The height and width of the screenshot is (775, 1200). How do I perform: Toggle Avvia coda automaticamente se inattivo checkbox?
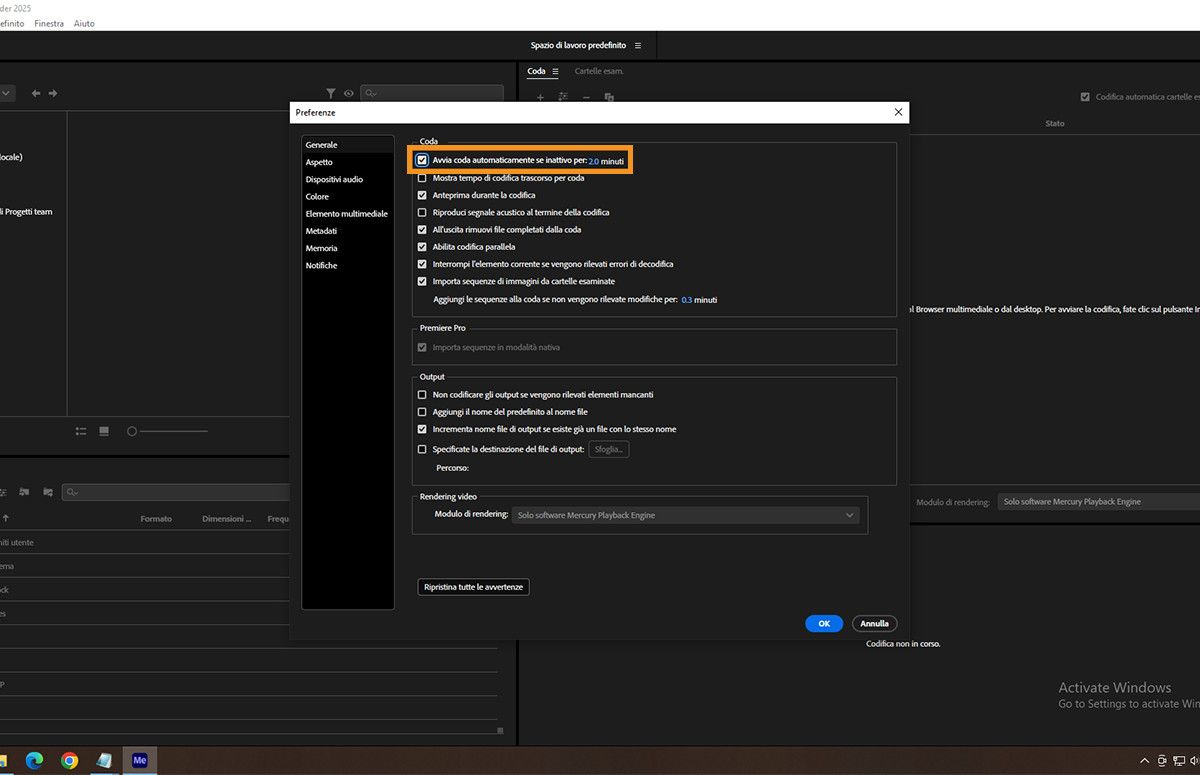422,160
